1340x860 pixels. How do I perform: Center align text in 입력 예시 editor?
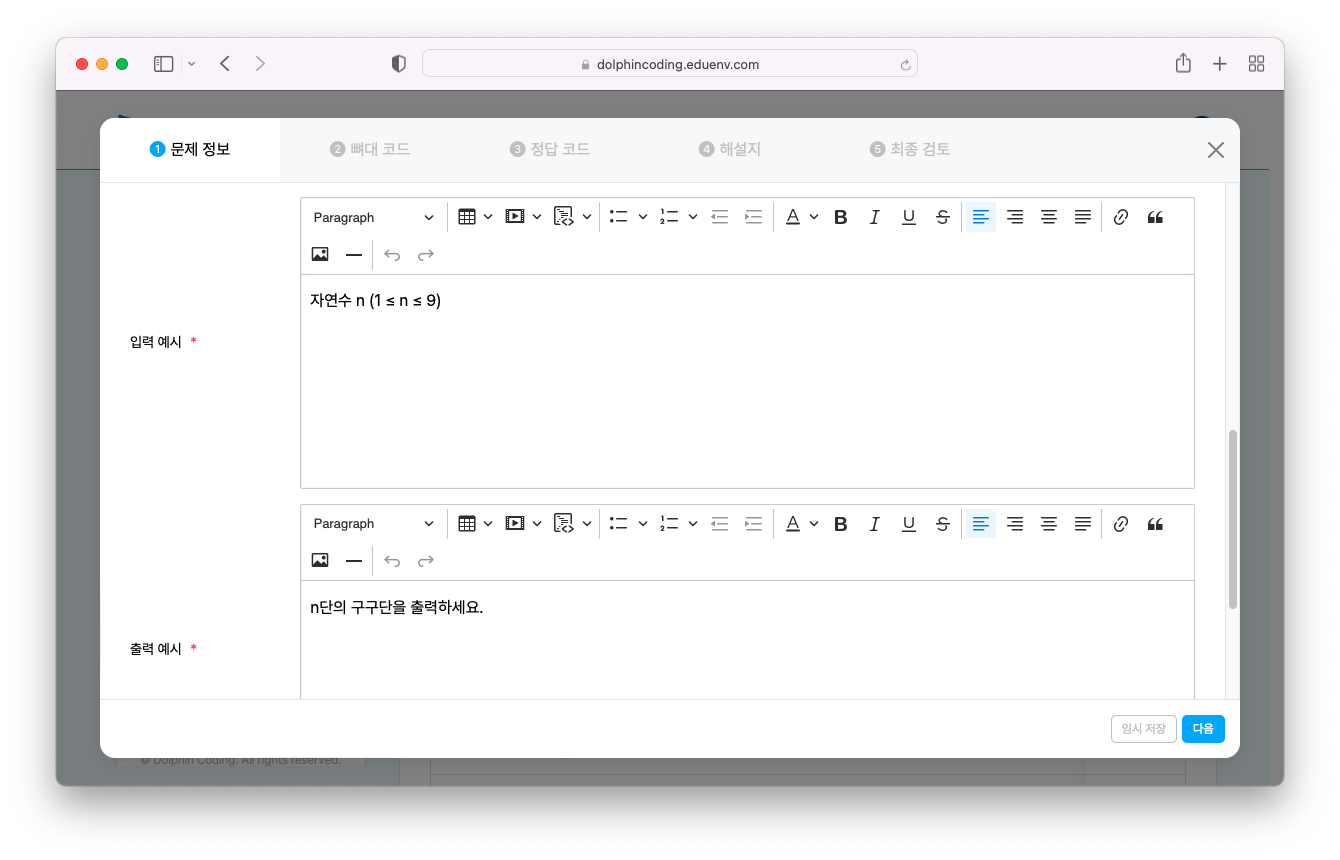coord(1049,217)
